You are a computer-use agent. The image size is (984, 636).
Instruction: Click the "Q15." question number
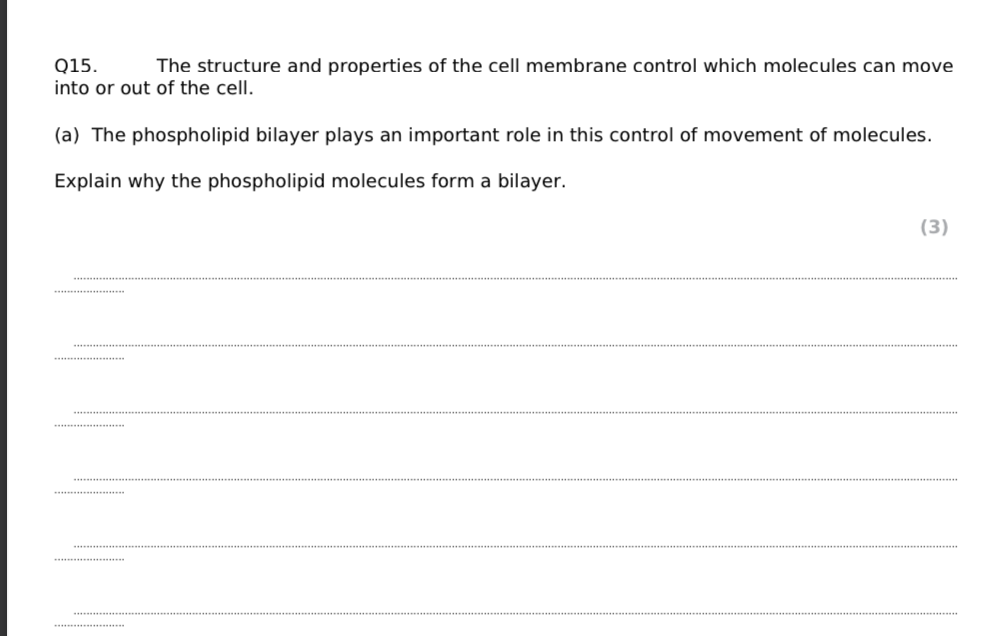75,66
